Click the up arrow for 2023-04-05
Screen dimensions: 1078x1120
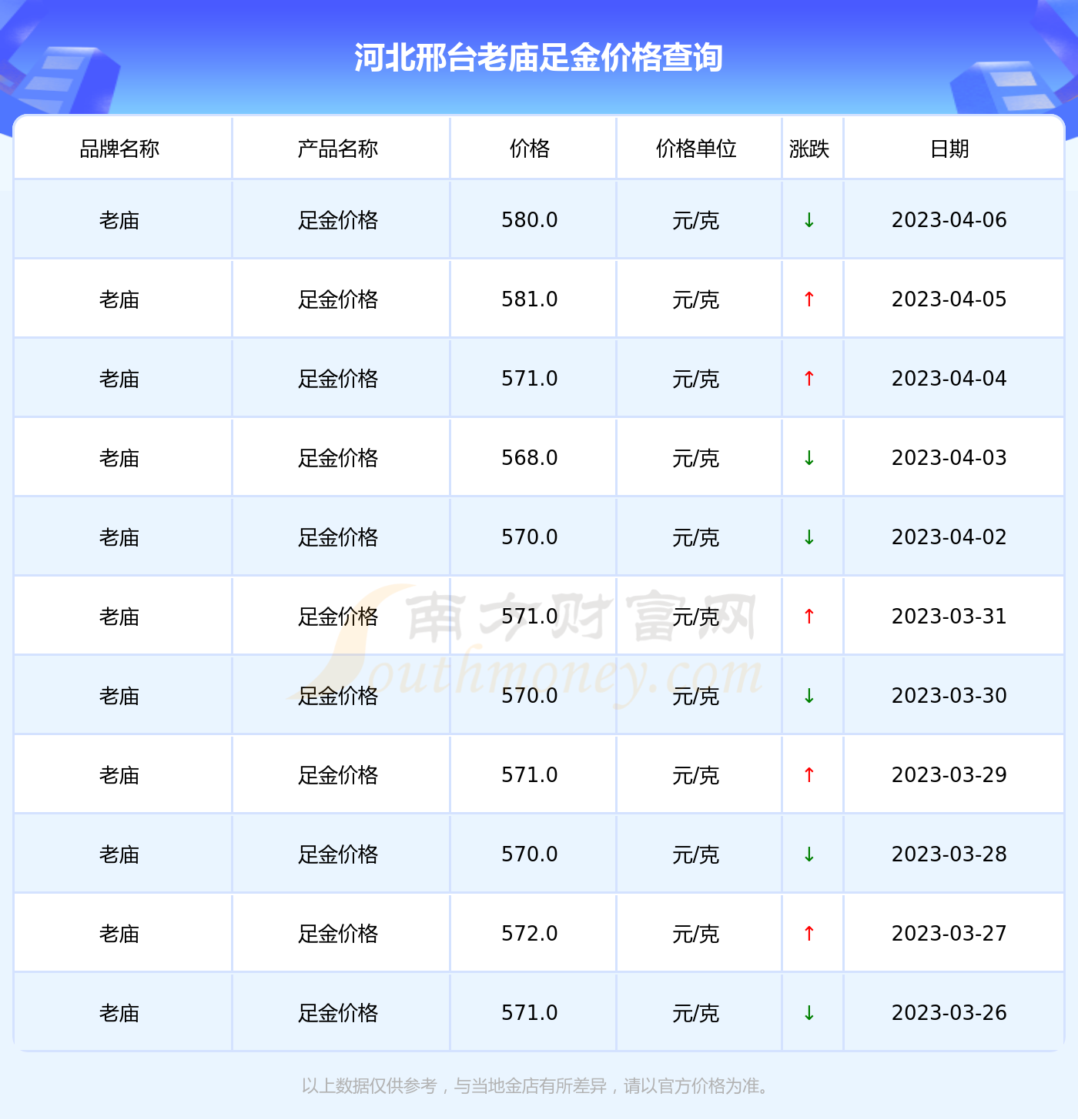pyautogui.click(x=809, y=299)
